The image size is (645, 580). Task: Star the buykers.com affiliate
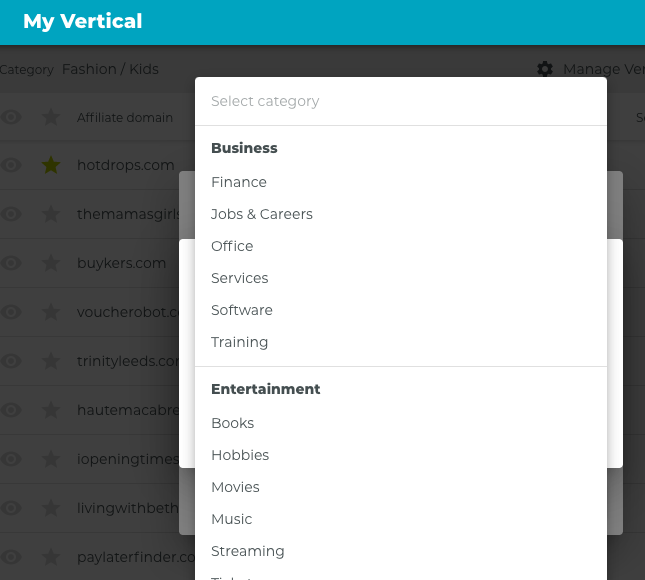pos(51,263)
